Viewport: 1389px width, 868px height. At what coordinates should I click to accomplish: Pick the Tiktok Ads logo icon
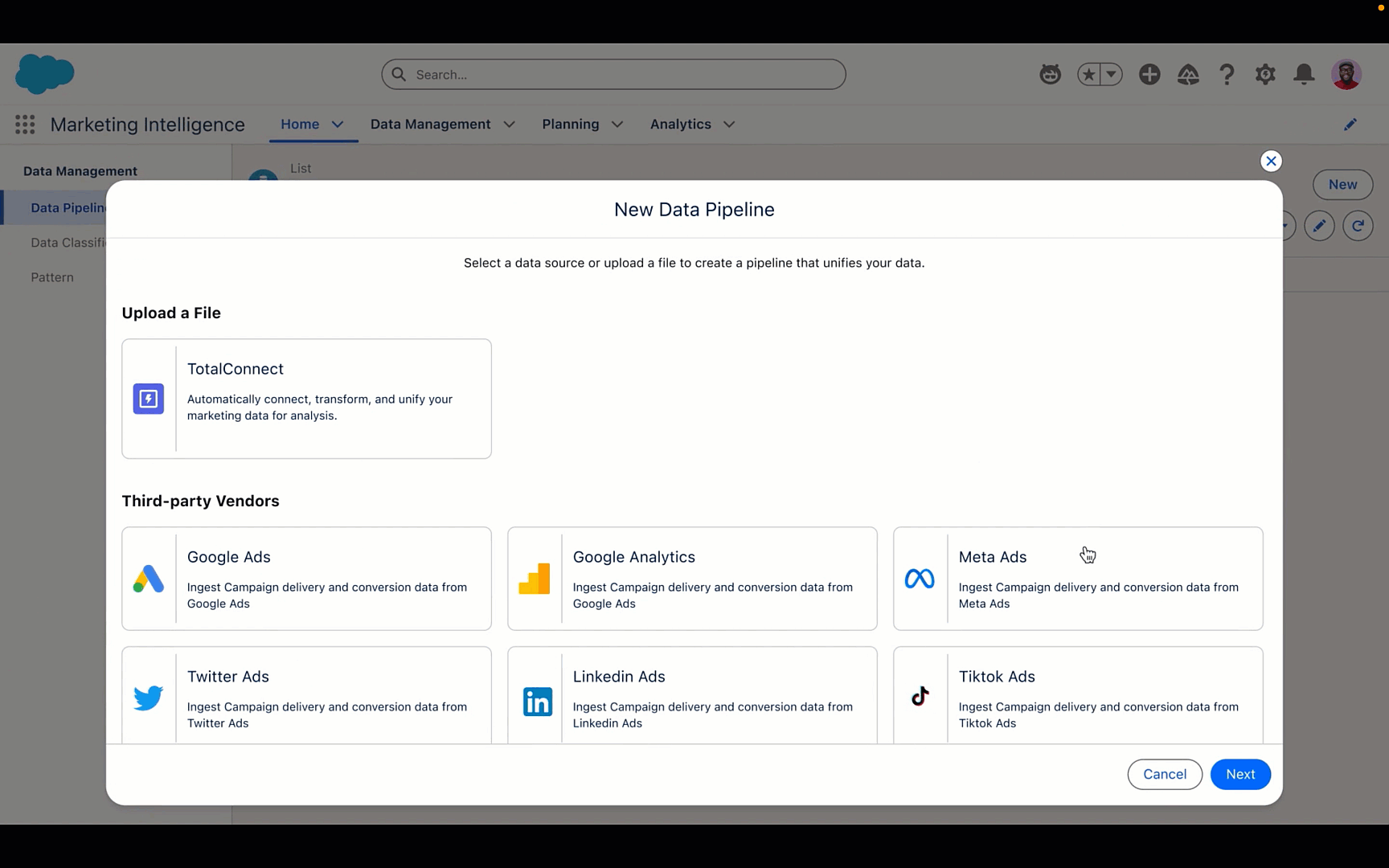[x=920, y=696]
